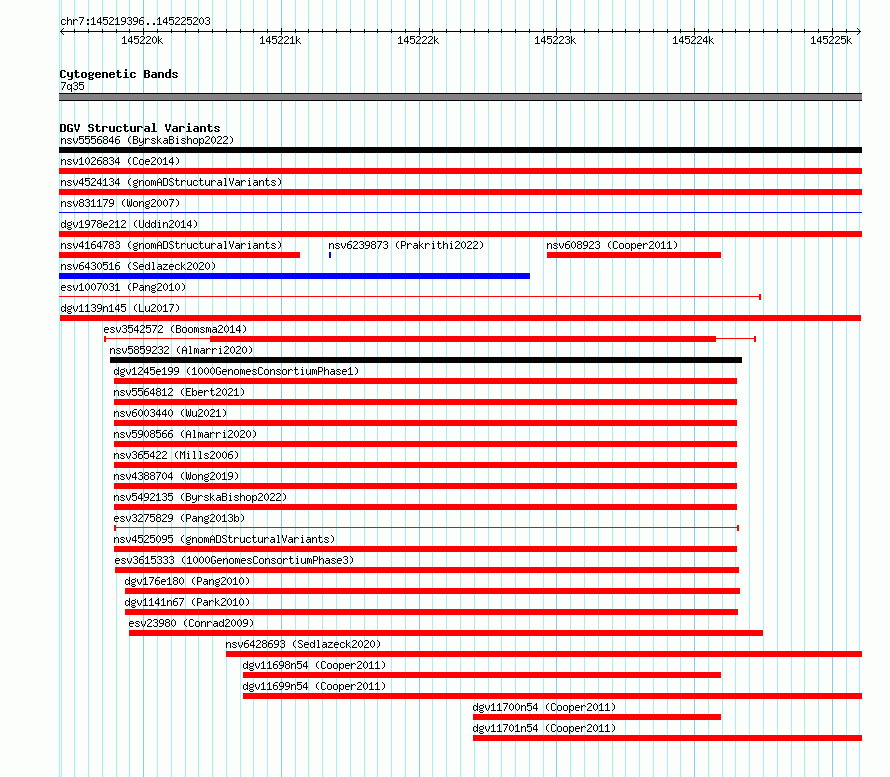This screenshot has height=777, width=890.
Task: Select esv23980 (Conrad2009) label
Action: [191, 623]
